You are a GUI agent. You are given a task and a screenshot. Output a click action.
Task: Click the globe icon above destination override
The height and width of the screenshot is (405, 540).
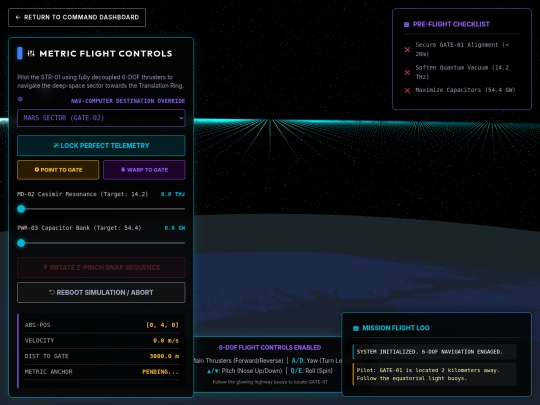click(20, 100)
